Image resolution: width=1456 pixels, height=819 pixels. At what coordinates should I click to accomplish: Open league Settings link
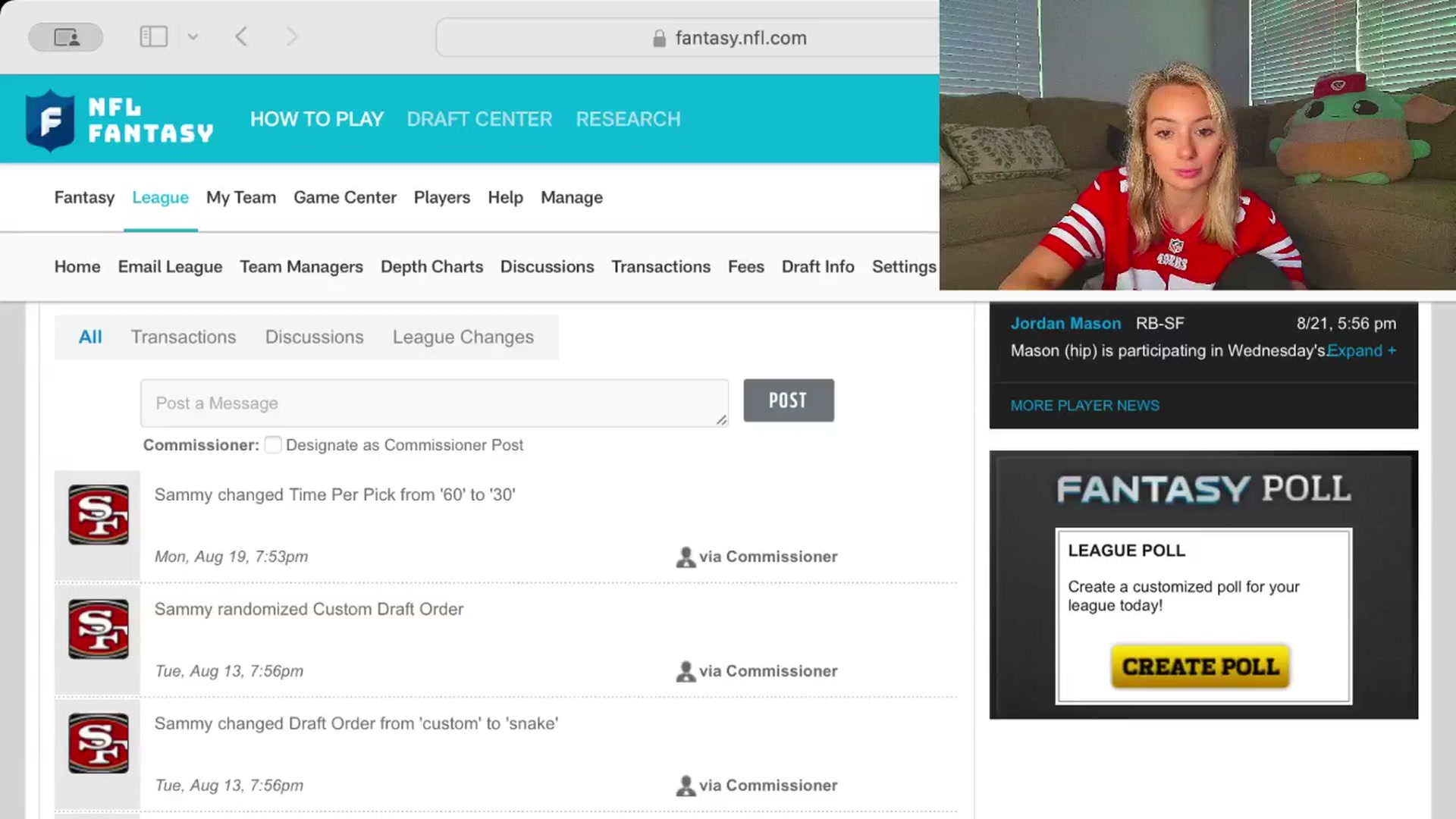point(904,267)
